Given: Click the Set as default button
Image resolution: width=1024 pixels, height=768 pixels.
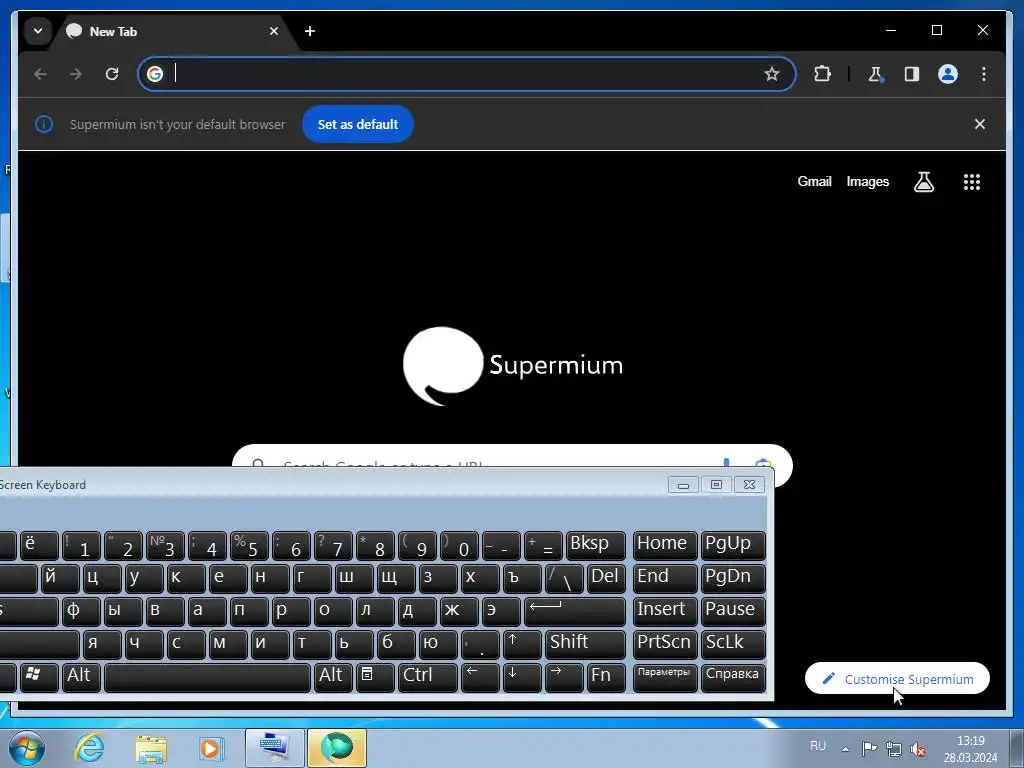Looking at the screenshot, I should point(357,124).
